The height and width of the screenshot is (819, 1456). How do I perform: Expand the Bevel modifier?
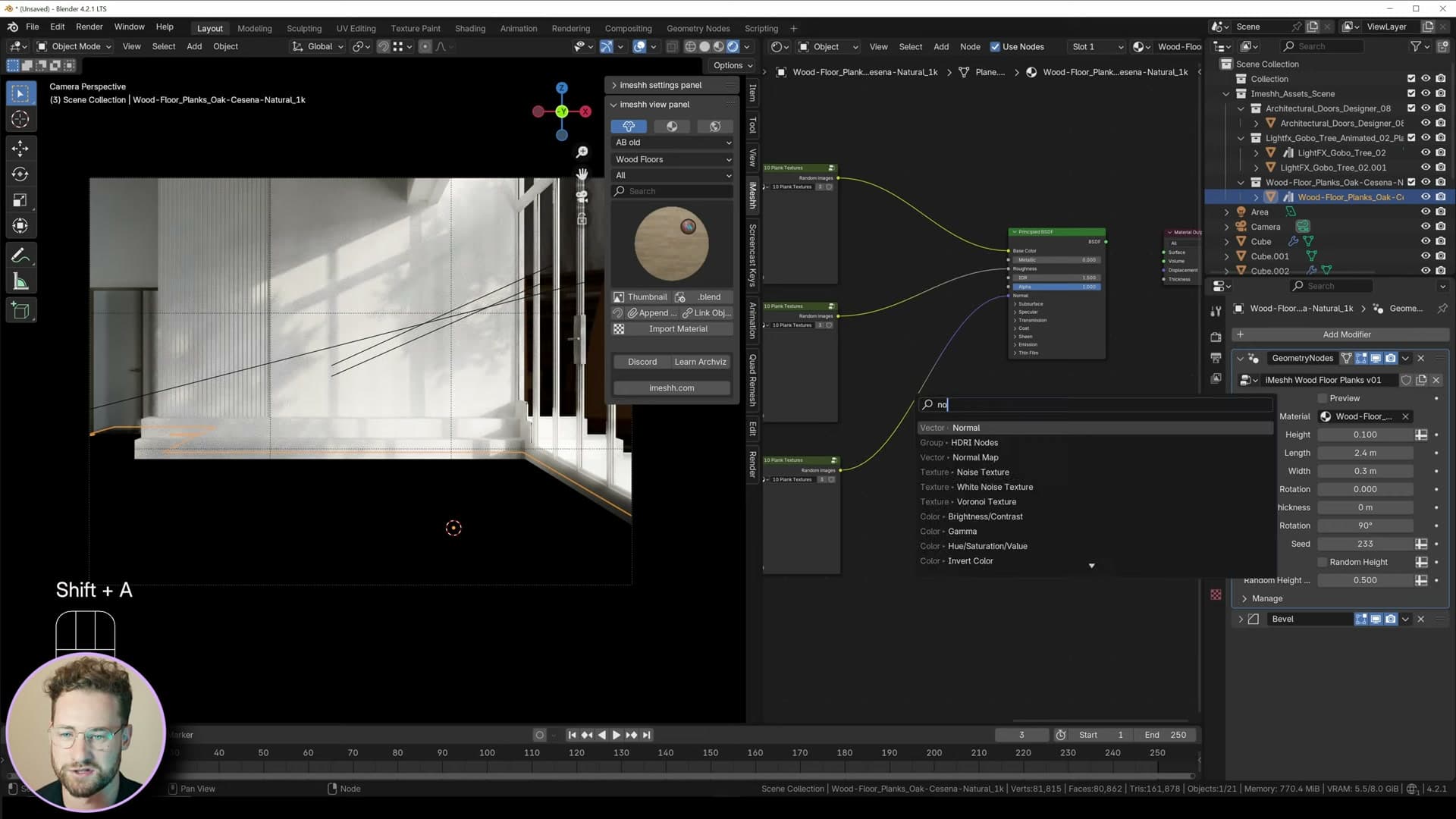click(x=1241, y=620)
